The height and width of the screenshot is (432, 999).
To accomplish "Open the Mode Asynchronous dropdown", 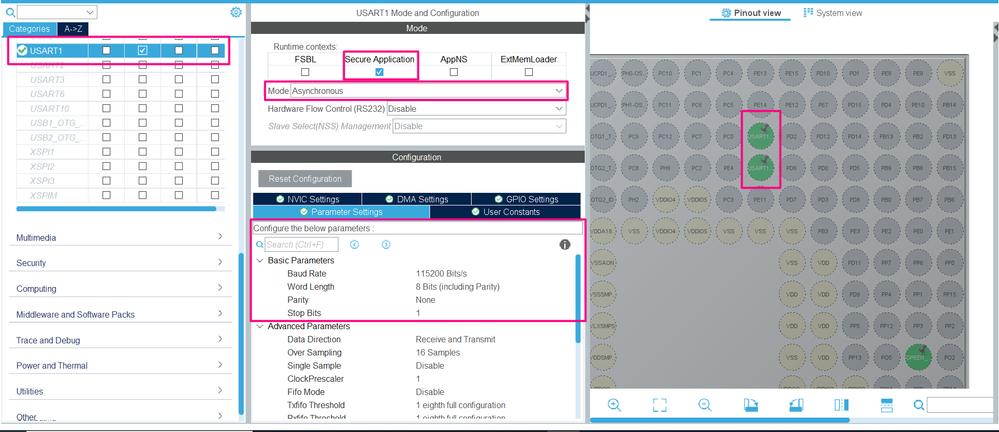I will (x=428, y=91).
